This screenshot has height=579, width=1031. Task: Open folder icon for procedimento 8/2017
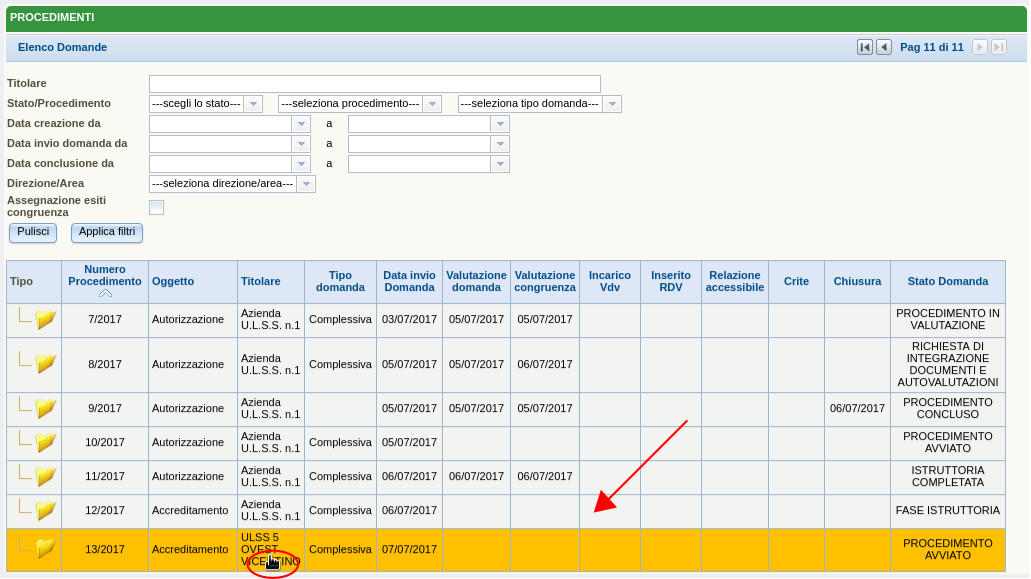click(45, 364)
